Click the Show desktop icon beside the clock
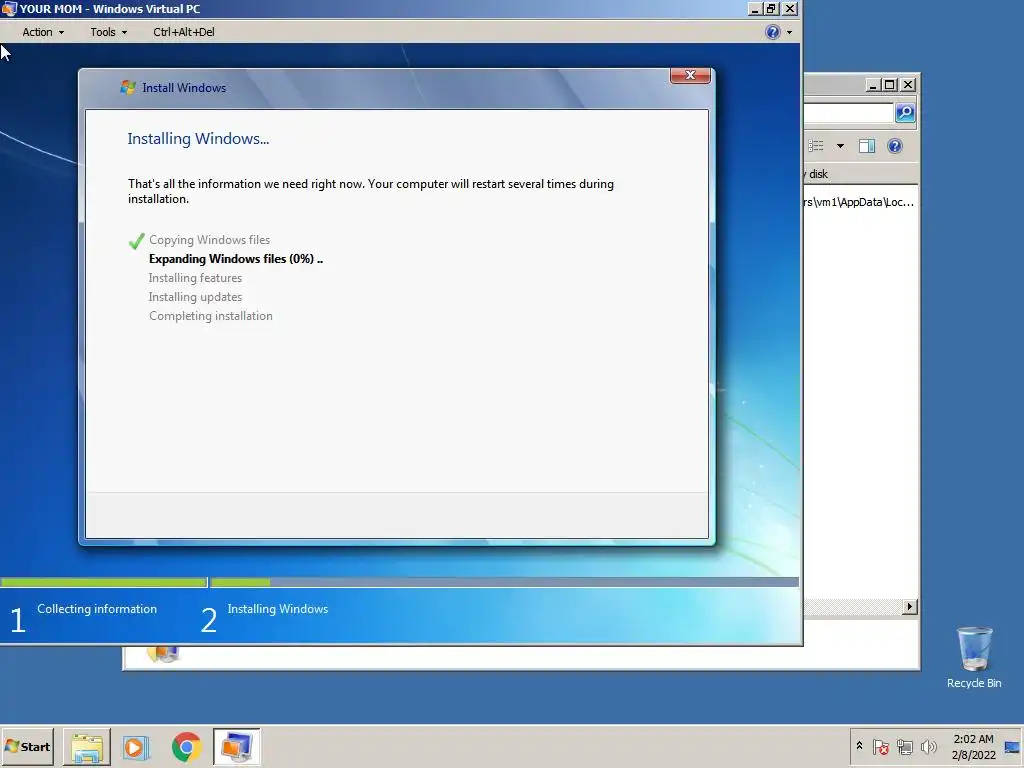Viewport: 1024px width, 768px height. (1012, 747)
